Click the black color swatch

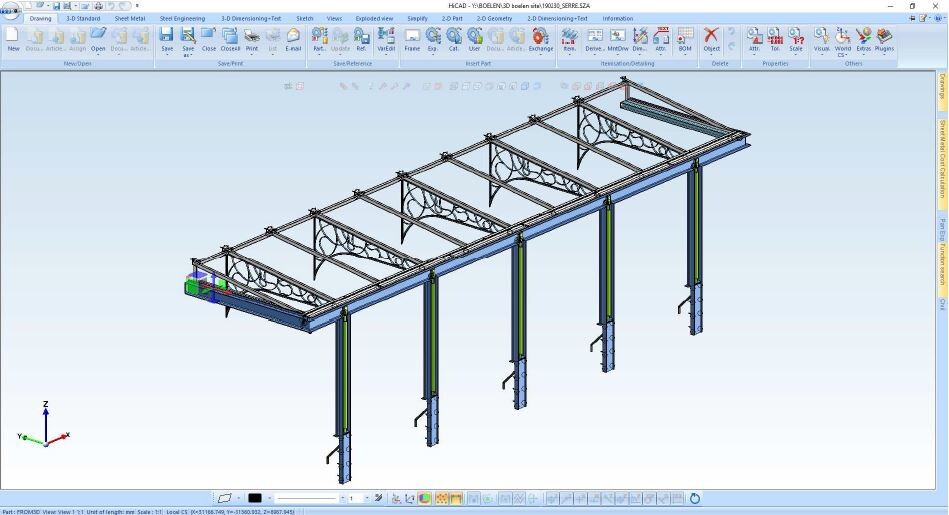click(255, 498)
